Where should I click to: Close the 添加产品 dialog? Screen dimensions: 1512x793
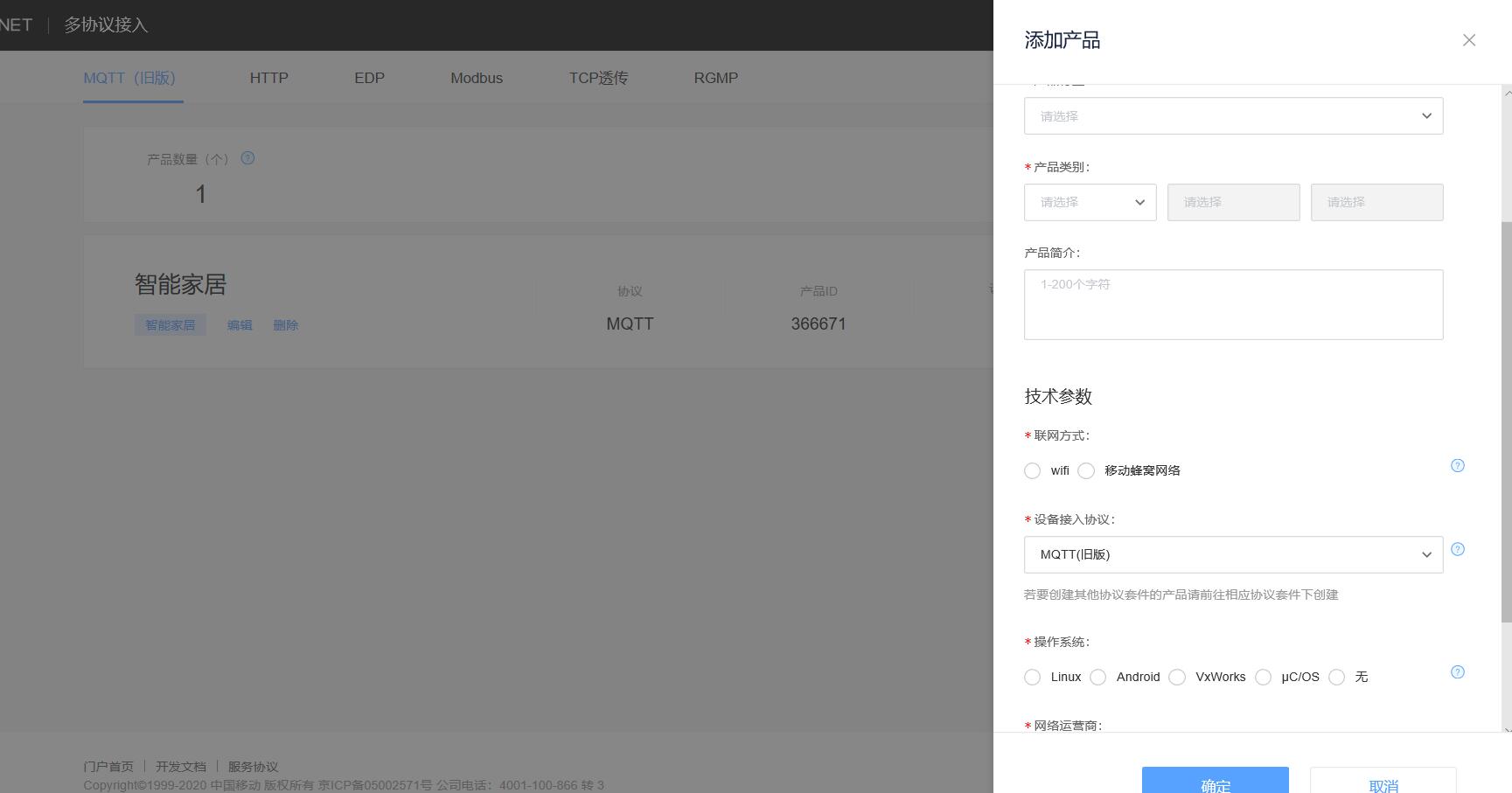1468,39
